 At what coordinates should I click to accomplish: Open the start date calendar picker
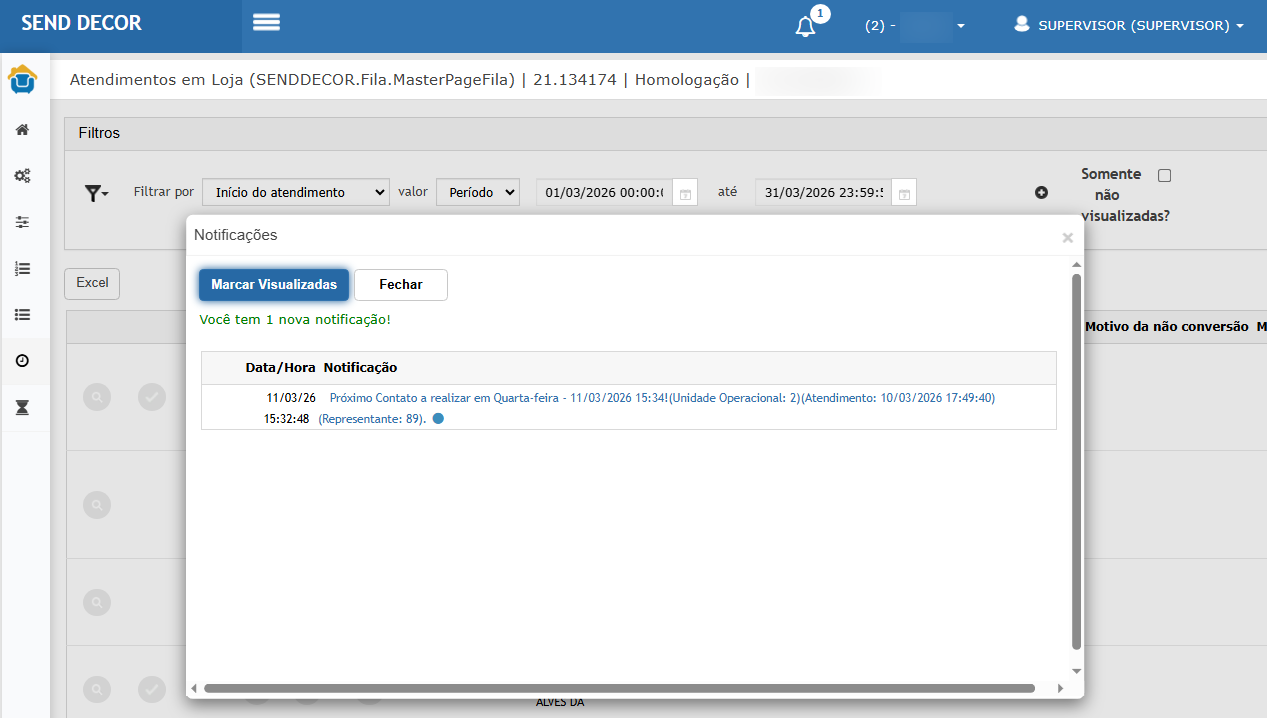click(685, 193)
